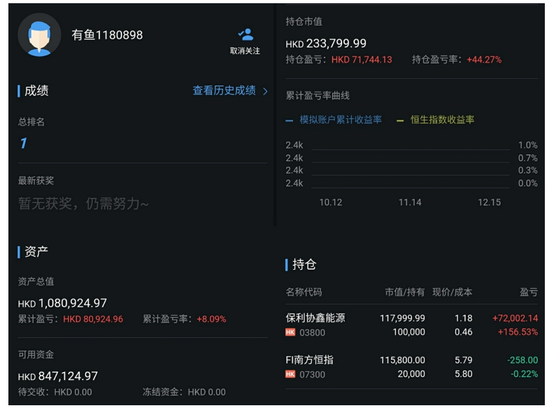The width and height of the screenshot is (550, 413).
Task: Click the username 有鱼1180898
Action: (107, 35)
